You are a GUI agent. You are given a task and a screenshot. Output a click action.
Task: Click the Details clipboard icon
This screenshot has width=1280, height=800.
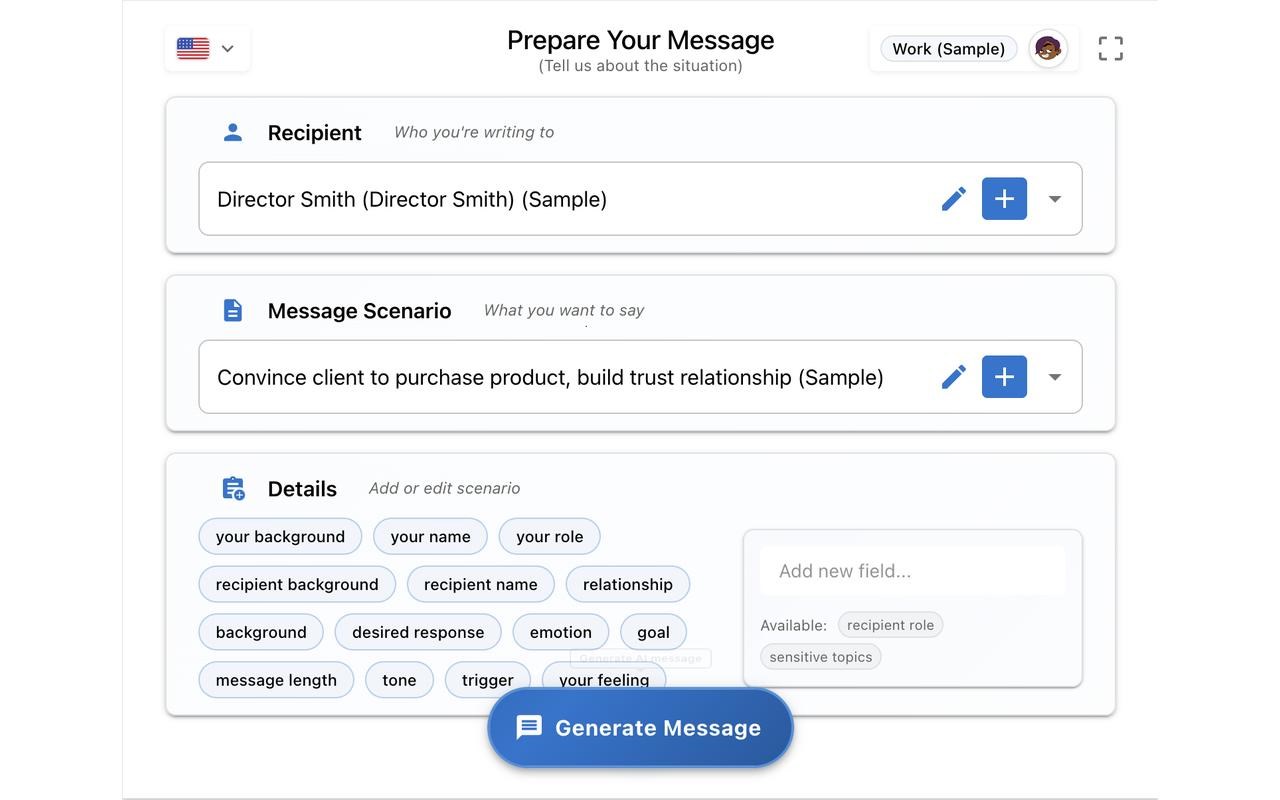tap(233, 488)
